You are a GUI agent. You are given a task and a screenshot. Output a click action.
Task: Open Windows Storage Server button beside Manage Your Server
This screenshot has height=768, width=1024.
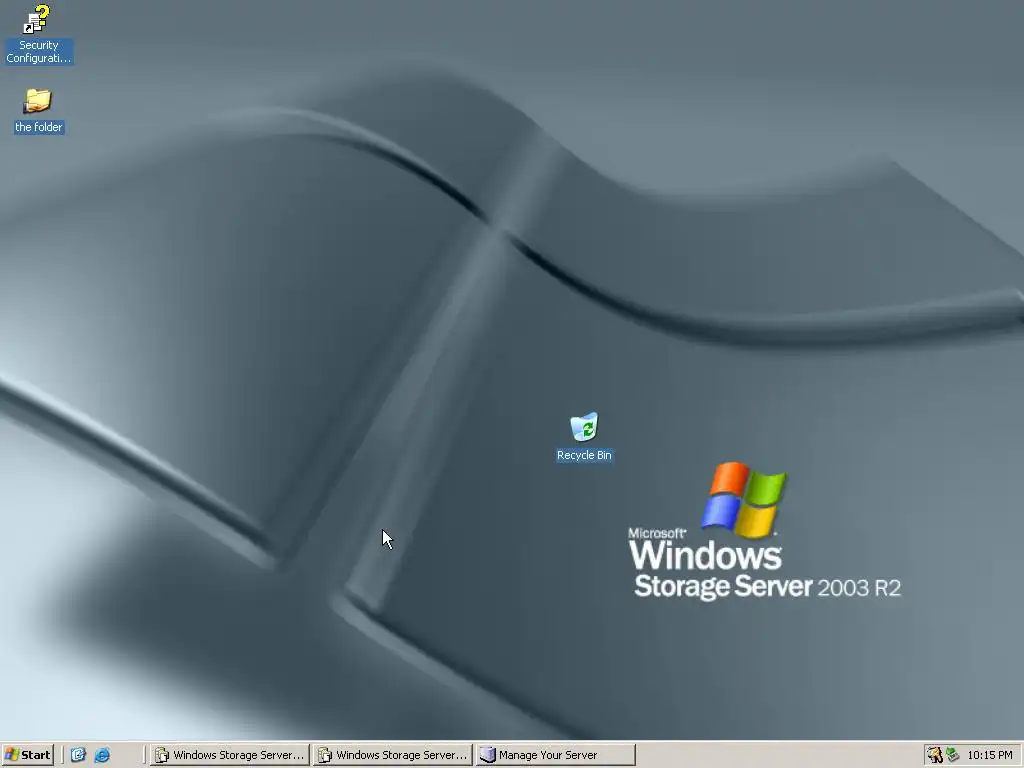click(392, 755)
